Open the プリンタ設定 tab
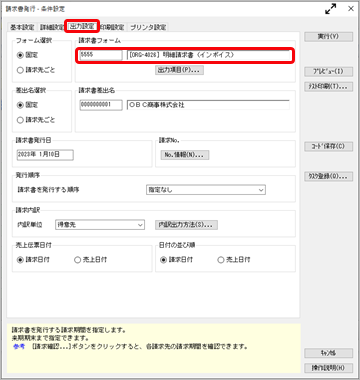The image size is (360, 380). point(148,27)
